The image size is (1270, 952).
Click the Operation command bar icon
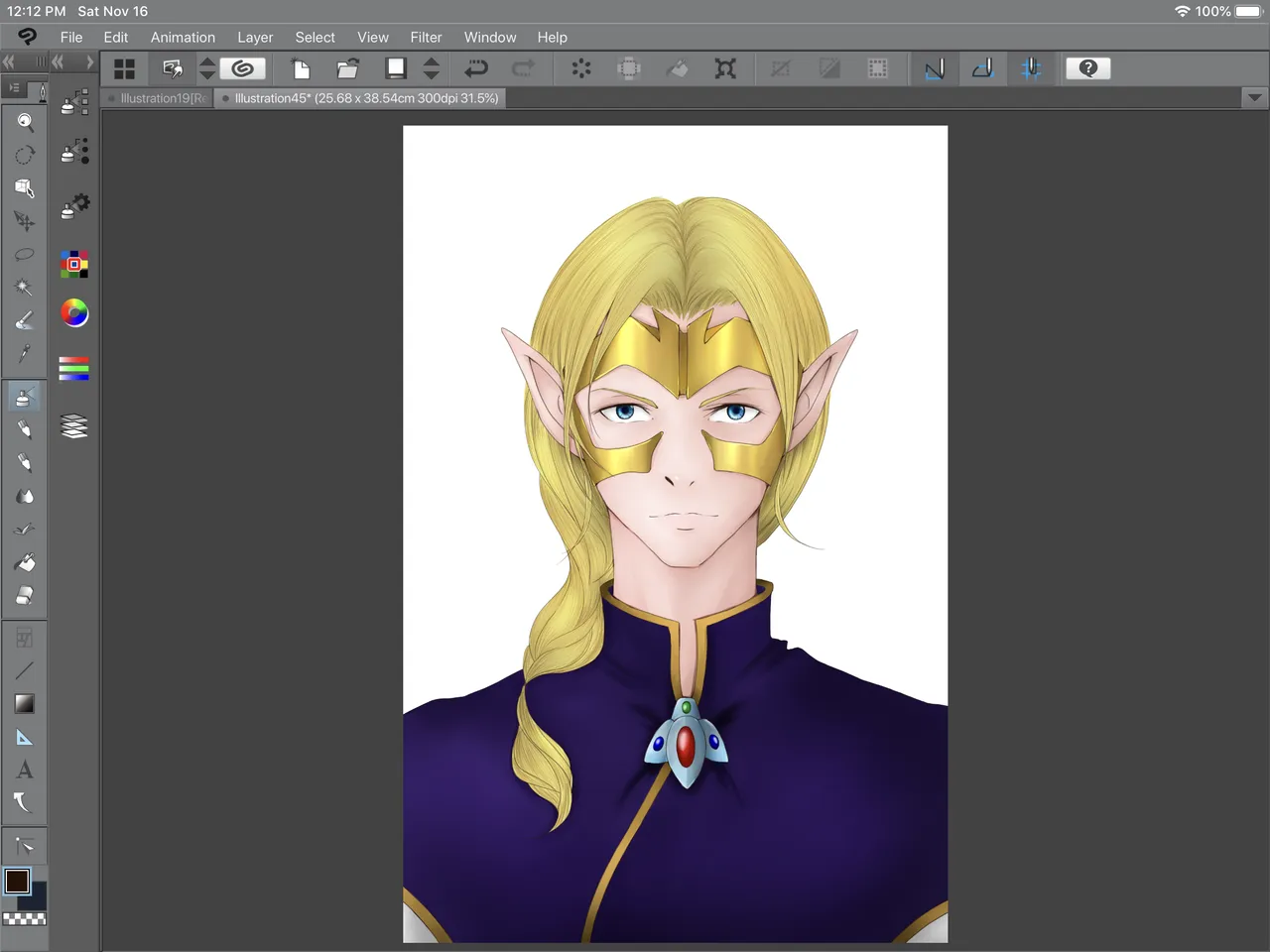pyautogui.click(x=173, y=68)
